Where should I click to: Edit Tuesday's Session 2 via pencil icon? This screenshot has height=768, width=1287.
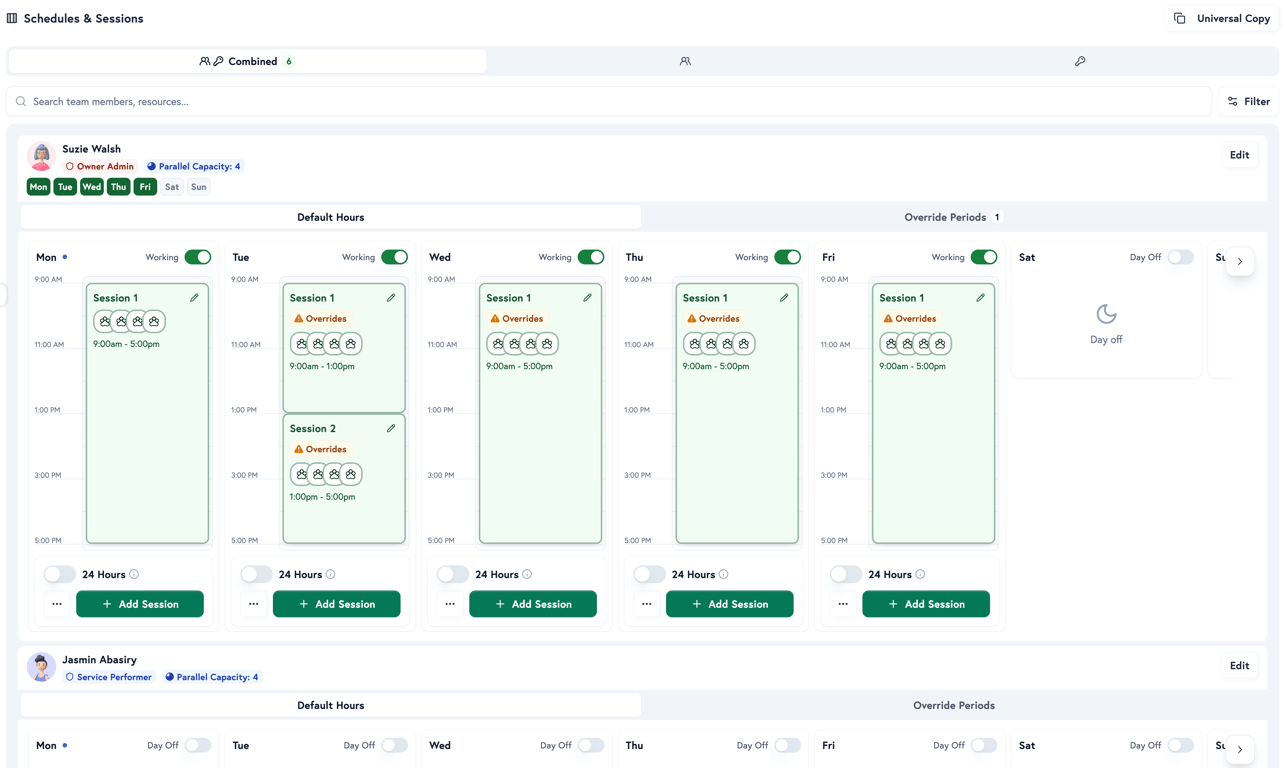(x=391, y=428)
